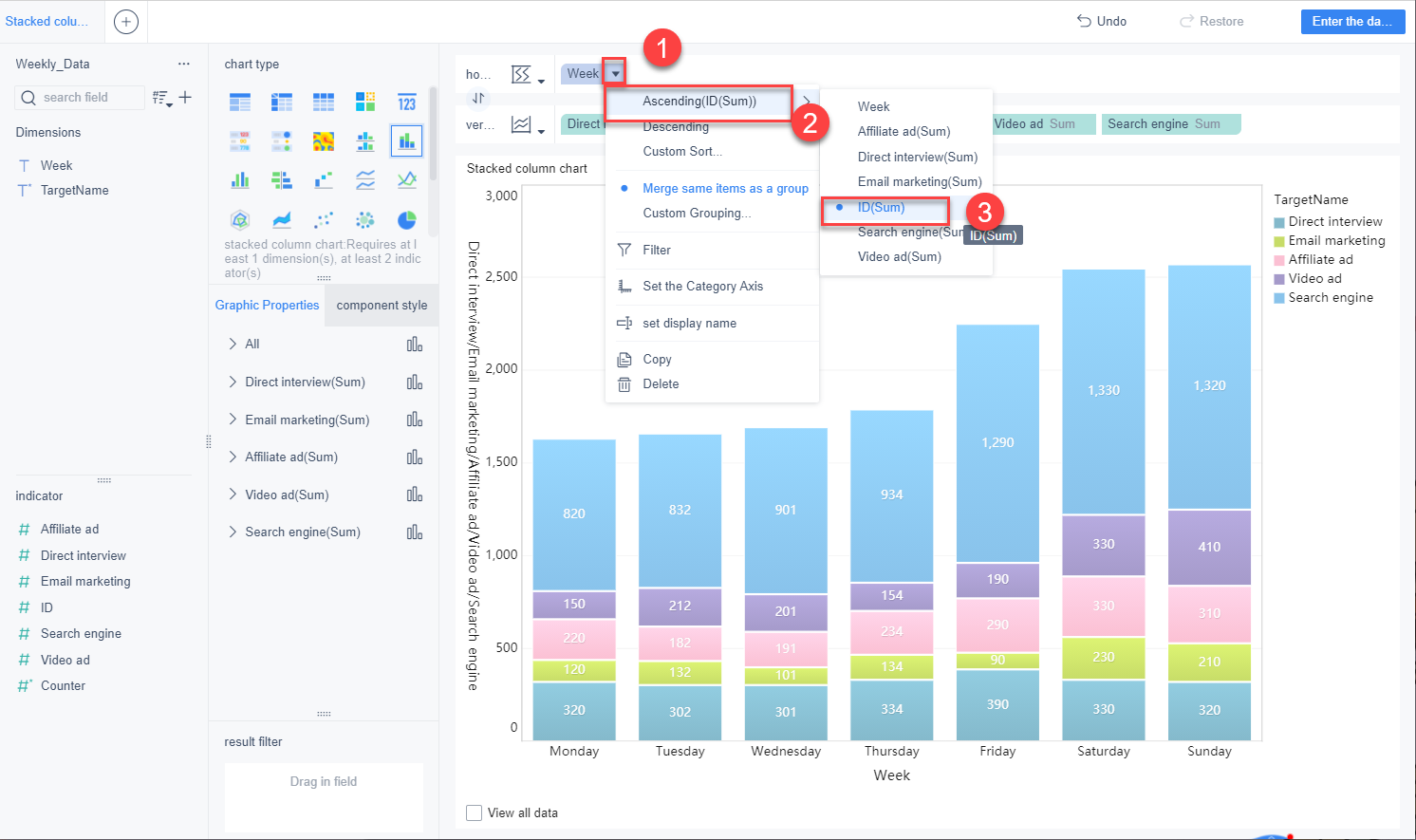Select Set the Category Axis menu item
1416x840 pixels.
coord(702,286)
